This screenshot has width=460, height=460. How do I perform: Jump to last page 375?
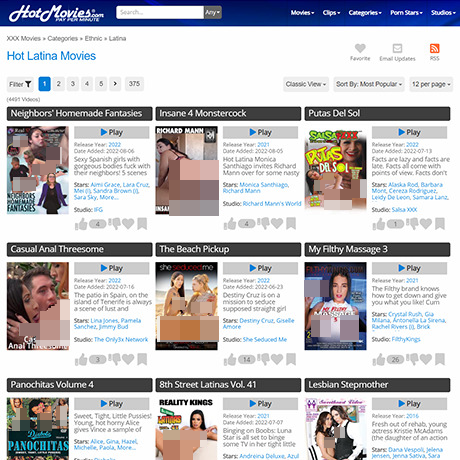point(134,84)
